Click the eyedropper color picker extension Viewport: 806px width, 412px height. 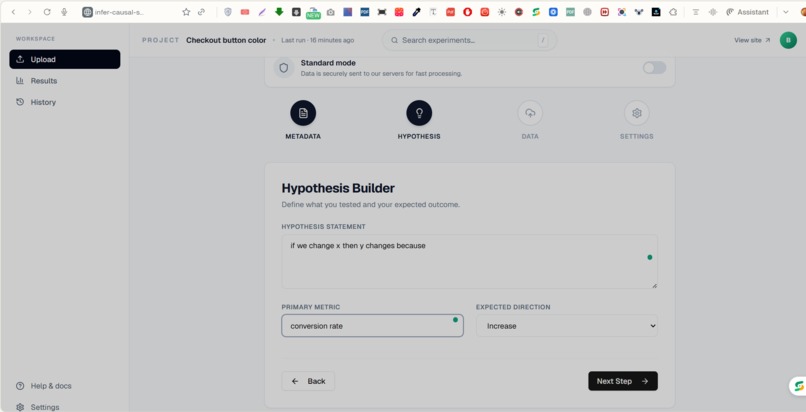click(x=416, y=12)
